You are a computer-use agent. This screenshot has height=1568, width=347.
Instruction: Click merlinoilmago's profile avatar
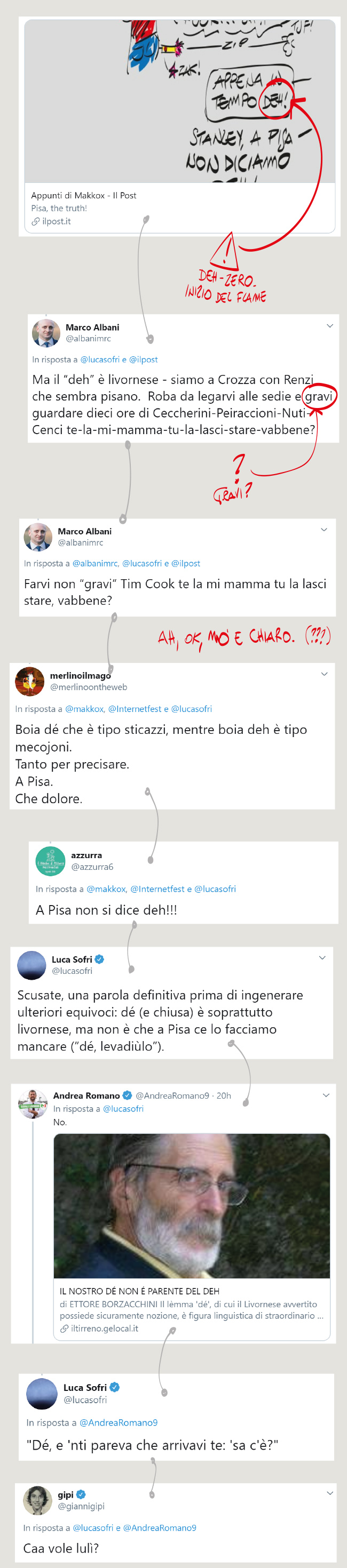coord(29,681)
